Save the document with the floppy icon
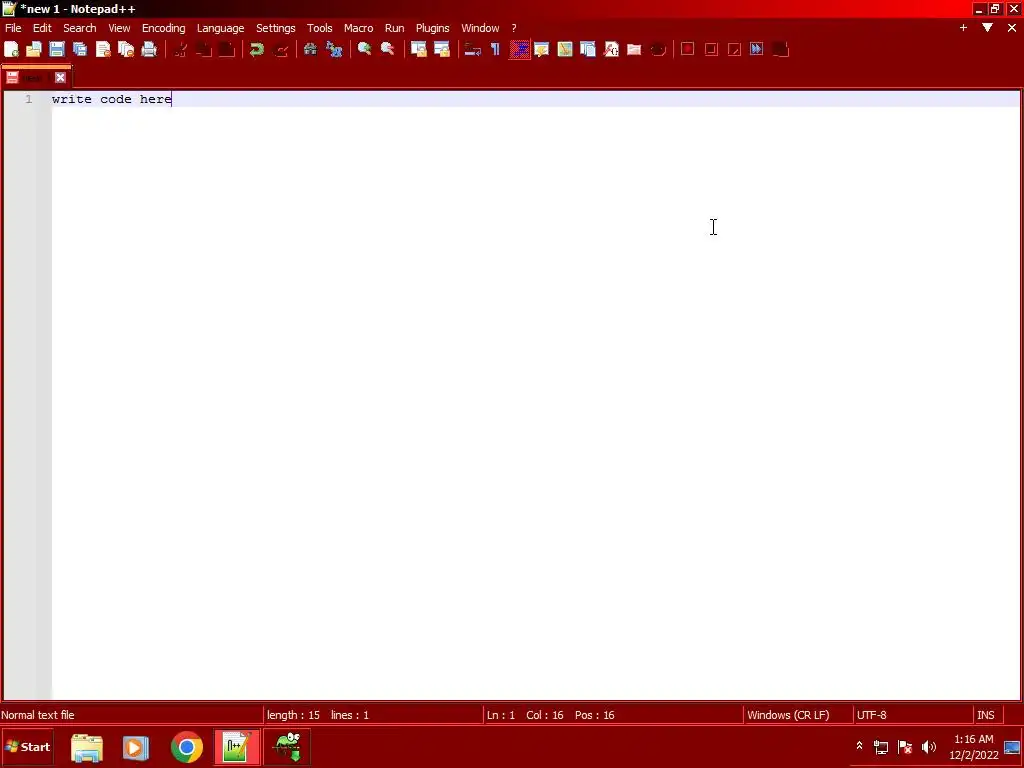 pos(57,49)
